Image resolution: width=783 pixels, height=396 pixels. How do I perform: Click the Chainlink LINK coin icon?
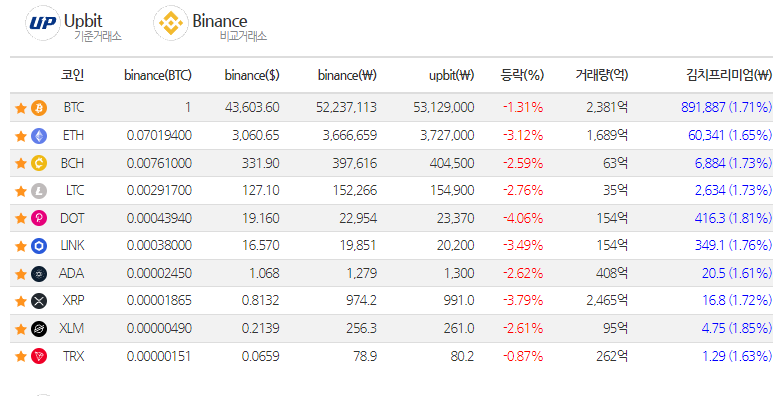click(39, 246)
